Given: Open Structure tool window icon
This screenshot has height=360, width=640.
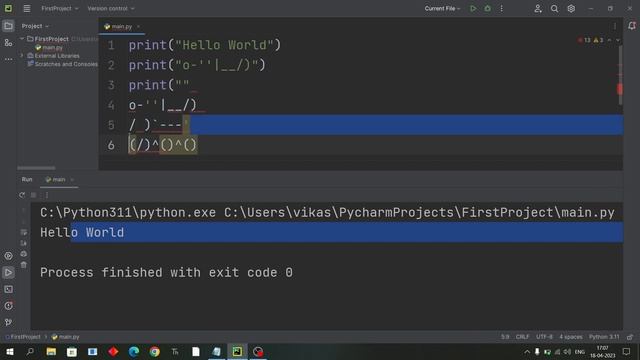Looking at the screenshot, I should click(8, 42).
